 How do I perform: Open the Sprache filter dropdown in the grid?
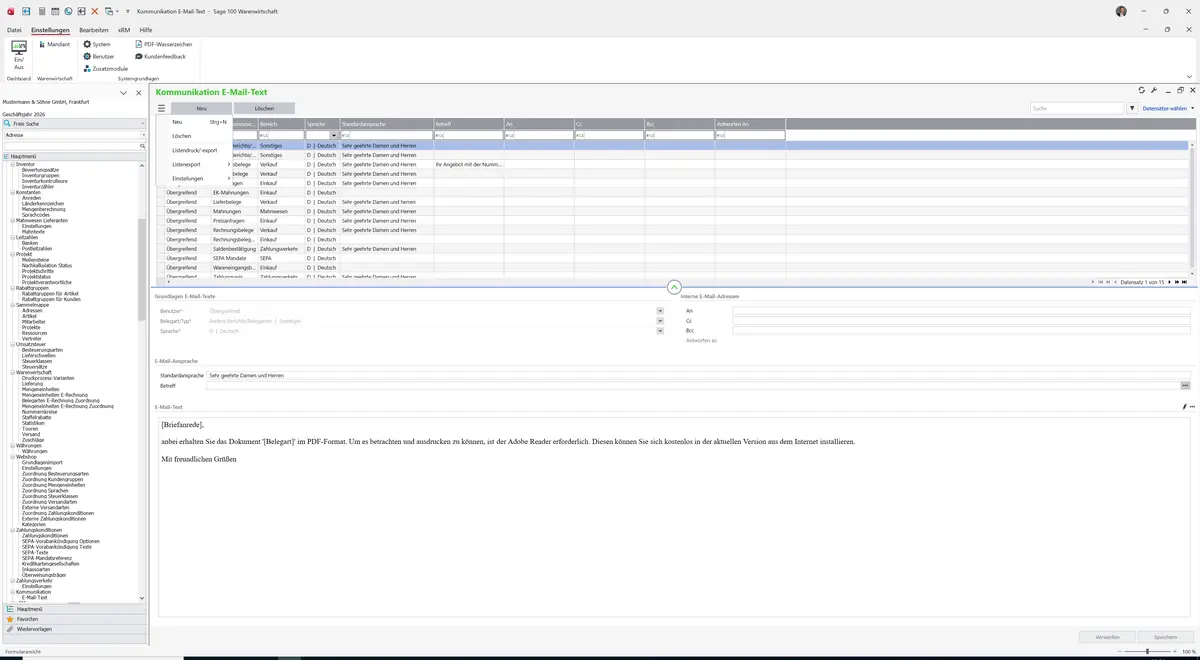[334, 135]
